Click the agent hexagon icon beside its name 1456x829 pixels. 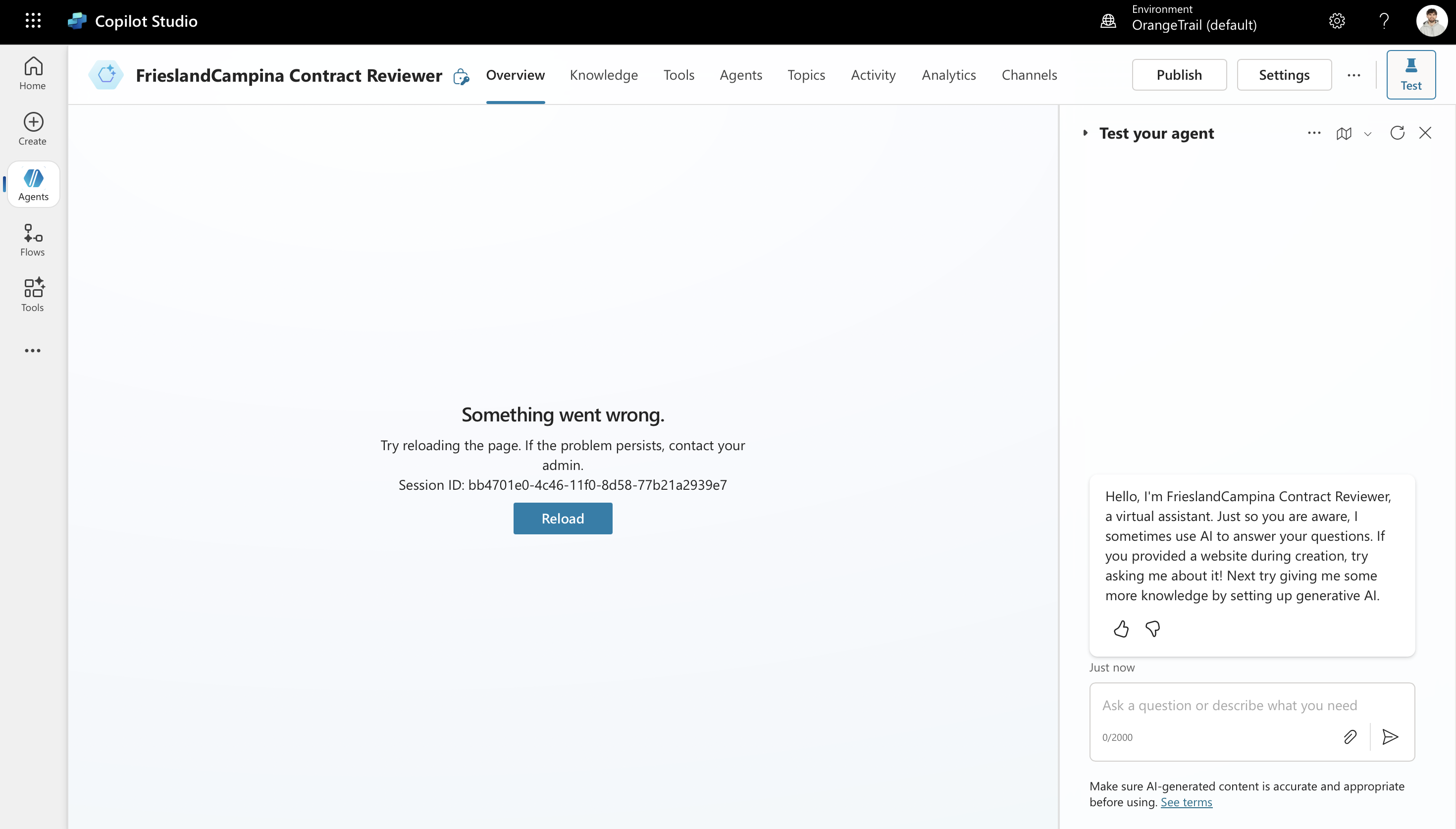(x=106, y=75)
